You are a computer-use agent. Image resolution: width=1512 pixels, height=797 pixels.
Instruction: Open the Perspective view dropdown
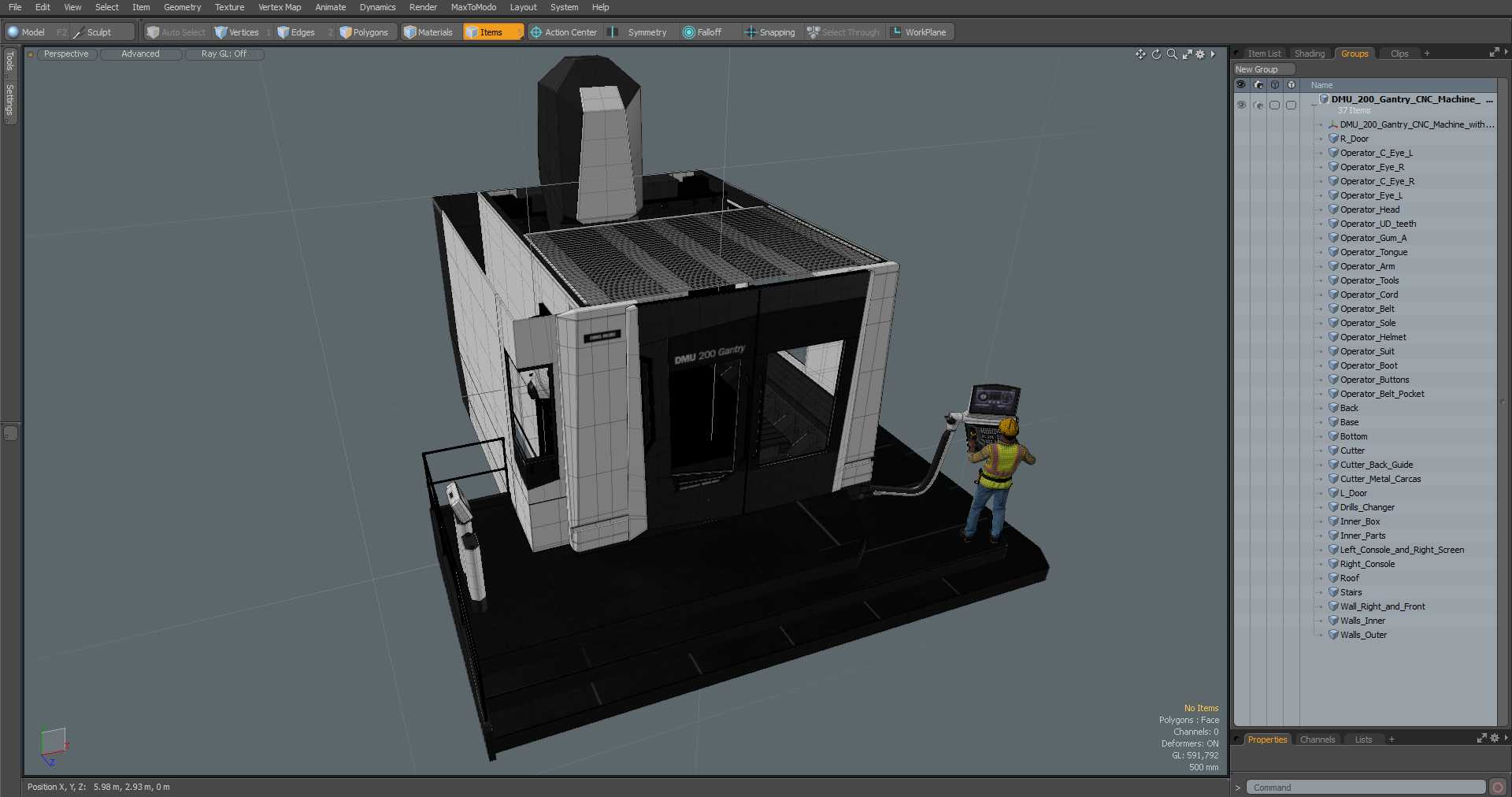click(66, 54)
